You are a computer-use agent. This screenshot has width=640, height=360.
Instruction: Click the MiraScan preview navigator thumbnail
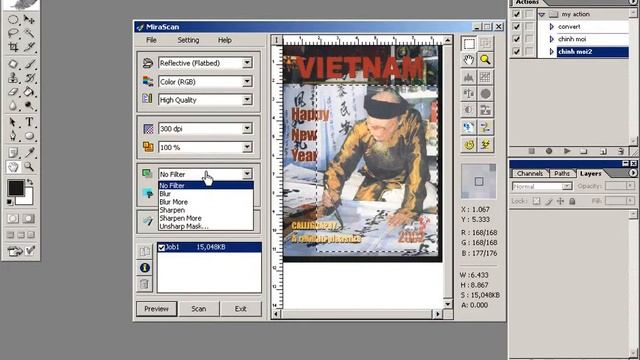point(478,181)
